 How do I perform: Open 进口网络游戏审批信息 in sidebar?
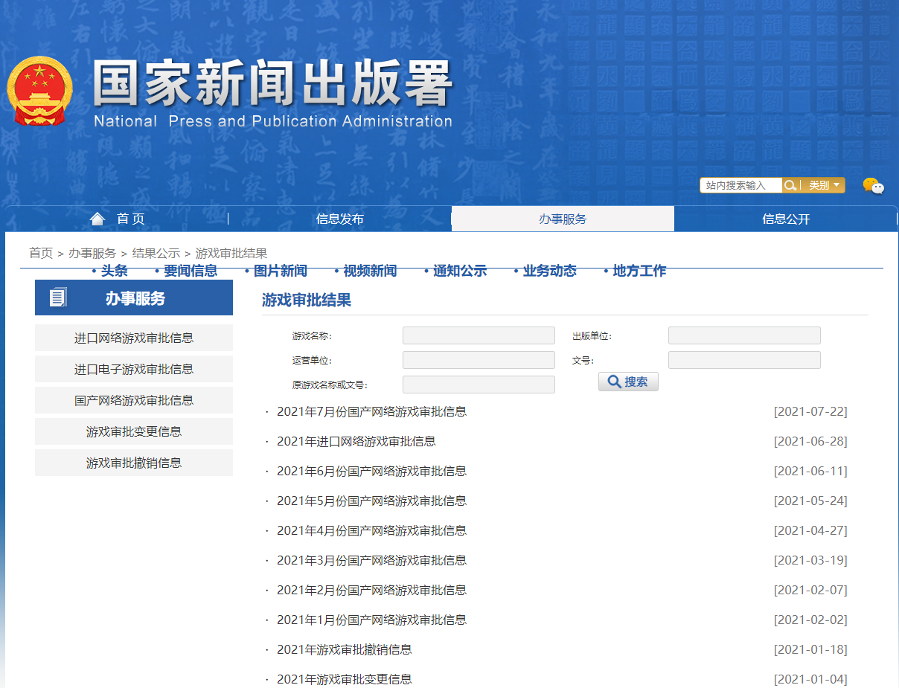click(x=134, y=338)
